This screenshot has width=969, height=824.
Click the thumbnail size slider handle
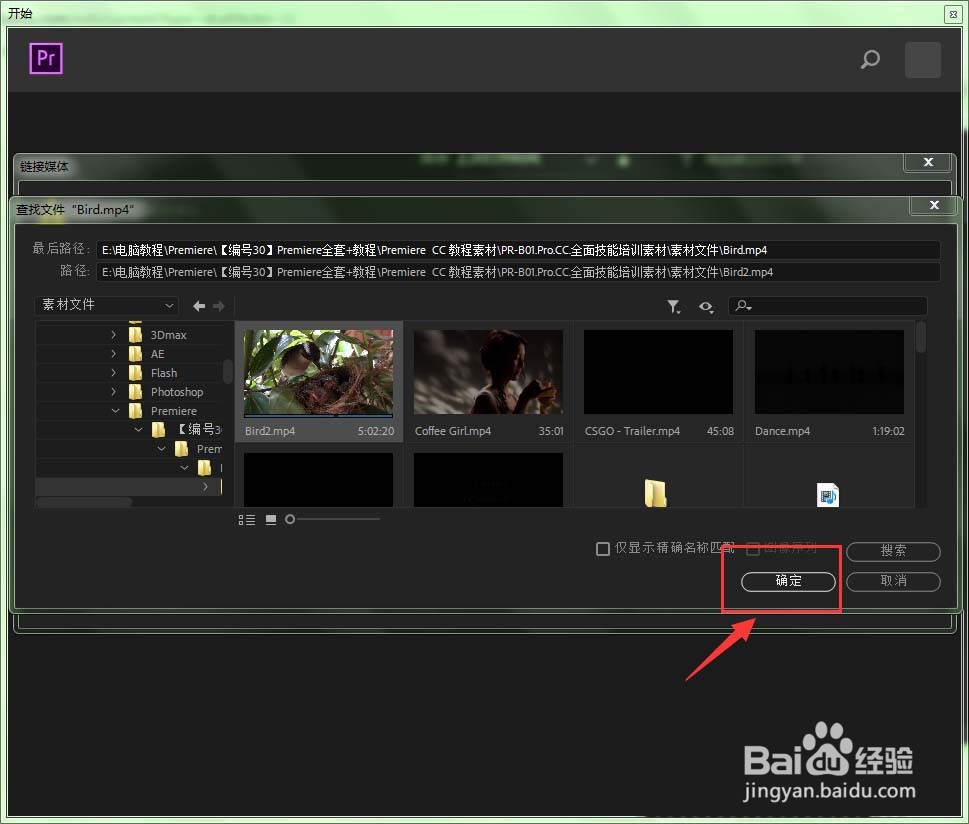click(x=290, y=519)
